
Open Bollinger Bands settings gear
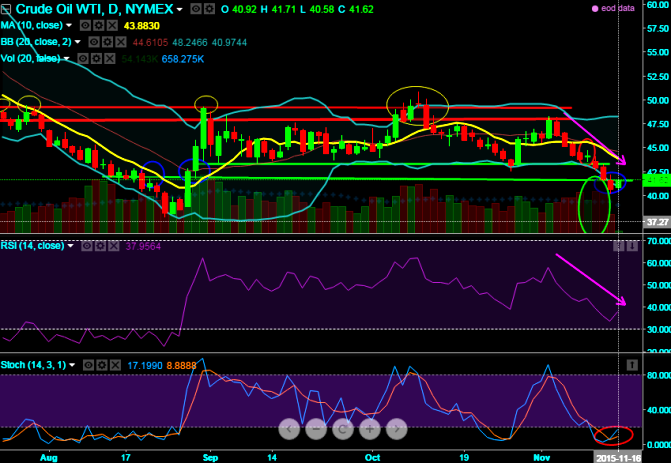(108, 42)
